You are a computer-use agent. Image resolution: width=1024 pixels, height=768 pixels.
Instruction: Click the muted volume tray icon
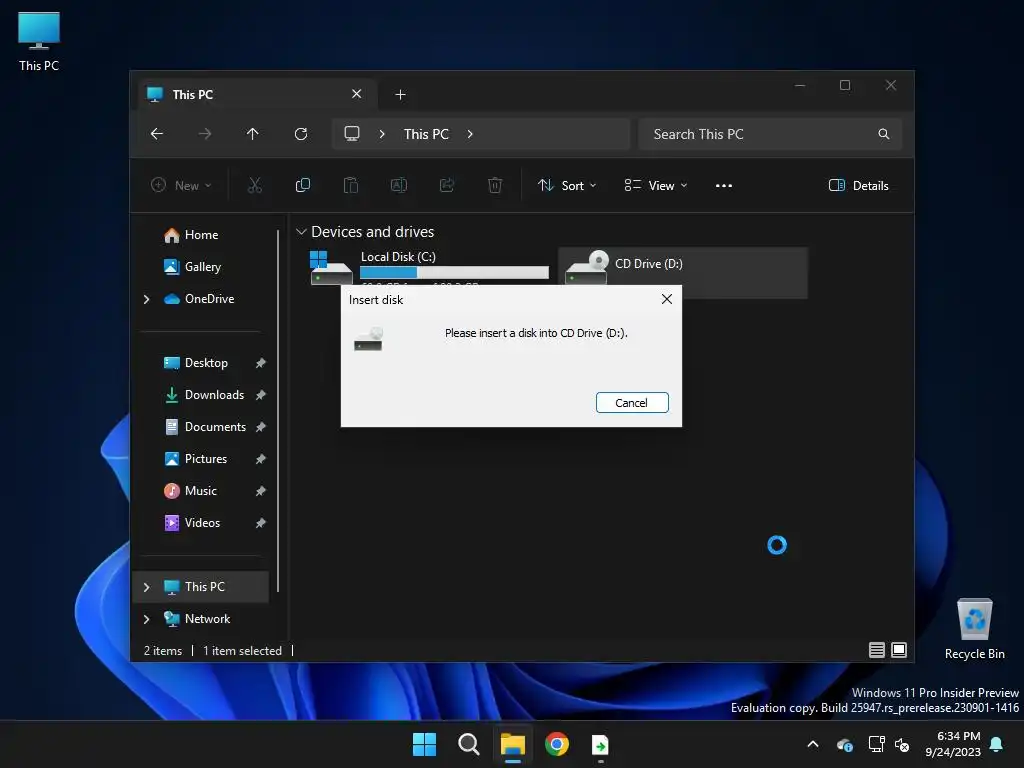(903, 744)
